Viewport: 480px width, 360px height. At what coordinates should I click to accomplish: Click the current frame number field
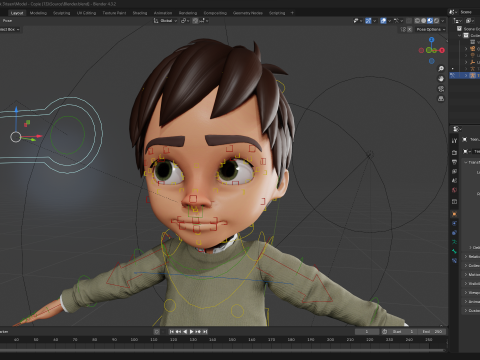pos(367,331)
